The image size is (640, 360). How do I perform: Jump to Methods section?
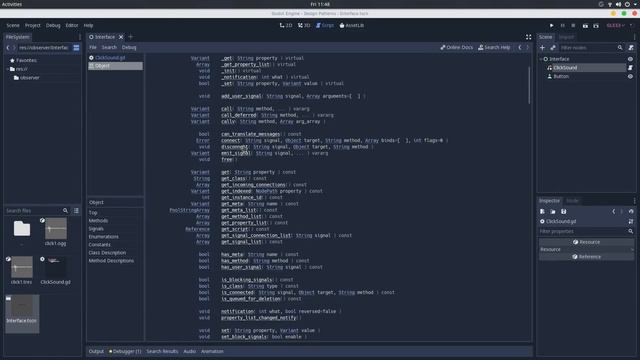98,220
